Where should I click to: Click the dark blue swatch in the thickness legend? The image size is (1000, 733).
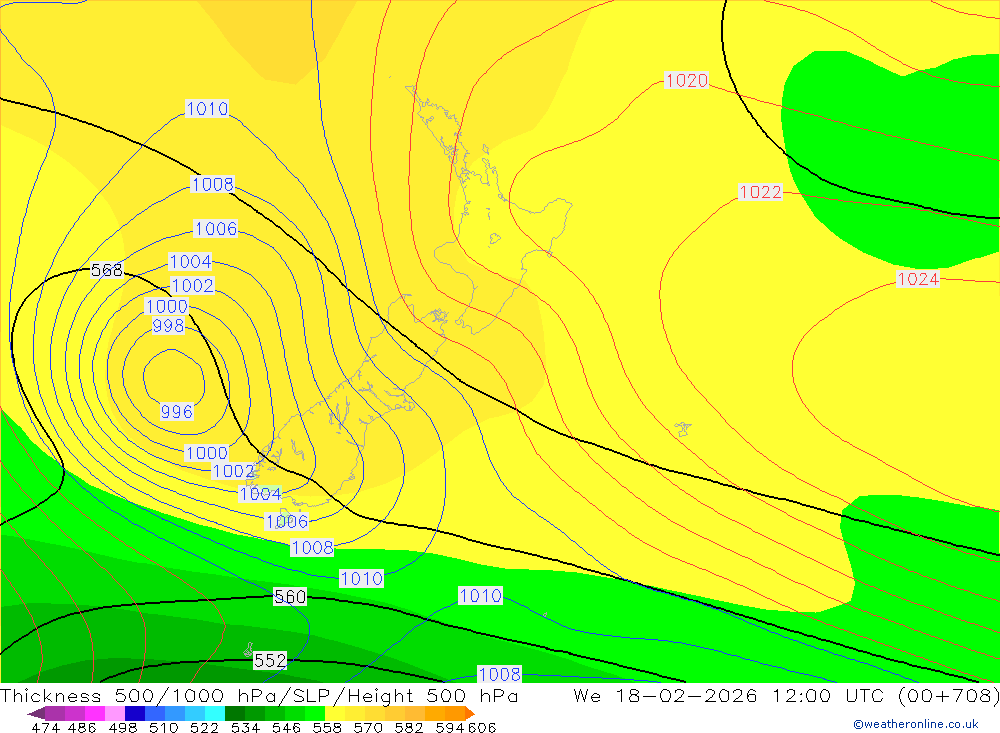[135, 713]
